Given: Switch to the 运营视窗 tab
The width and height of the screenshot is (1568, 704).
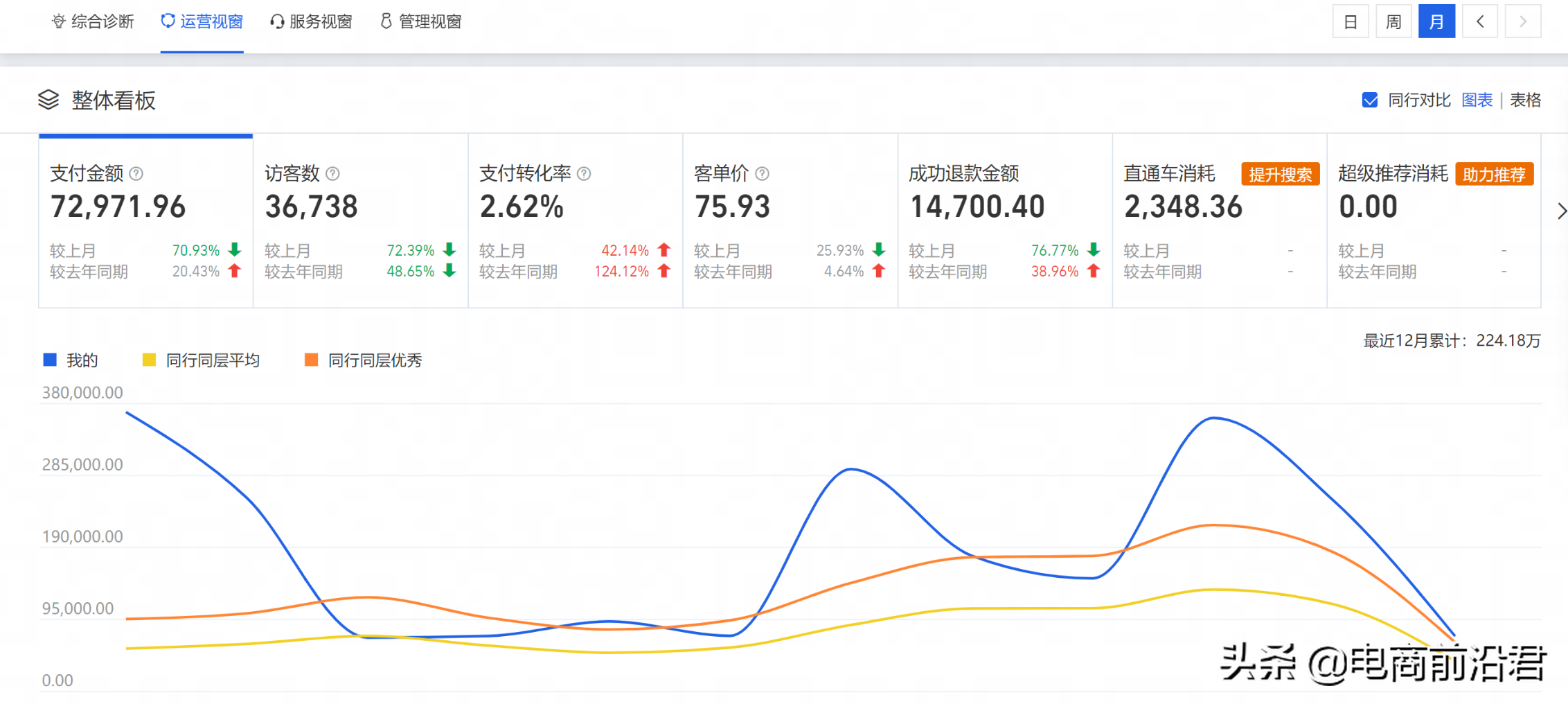Looking at the screenshot, I should 202,22.
